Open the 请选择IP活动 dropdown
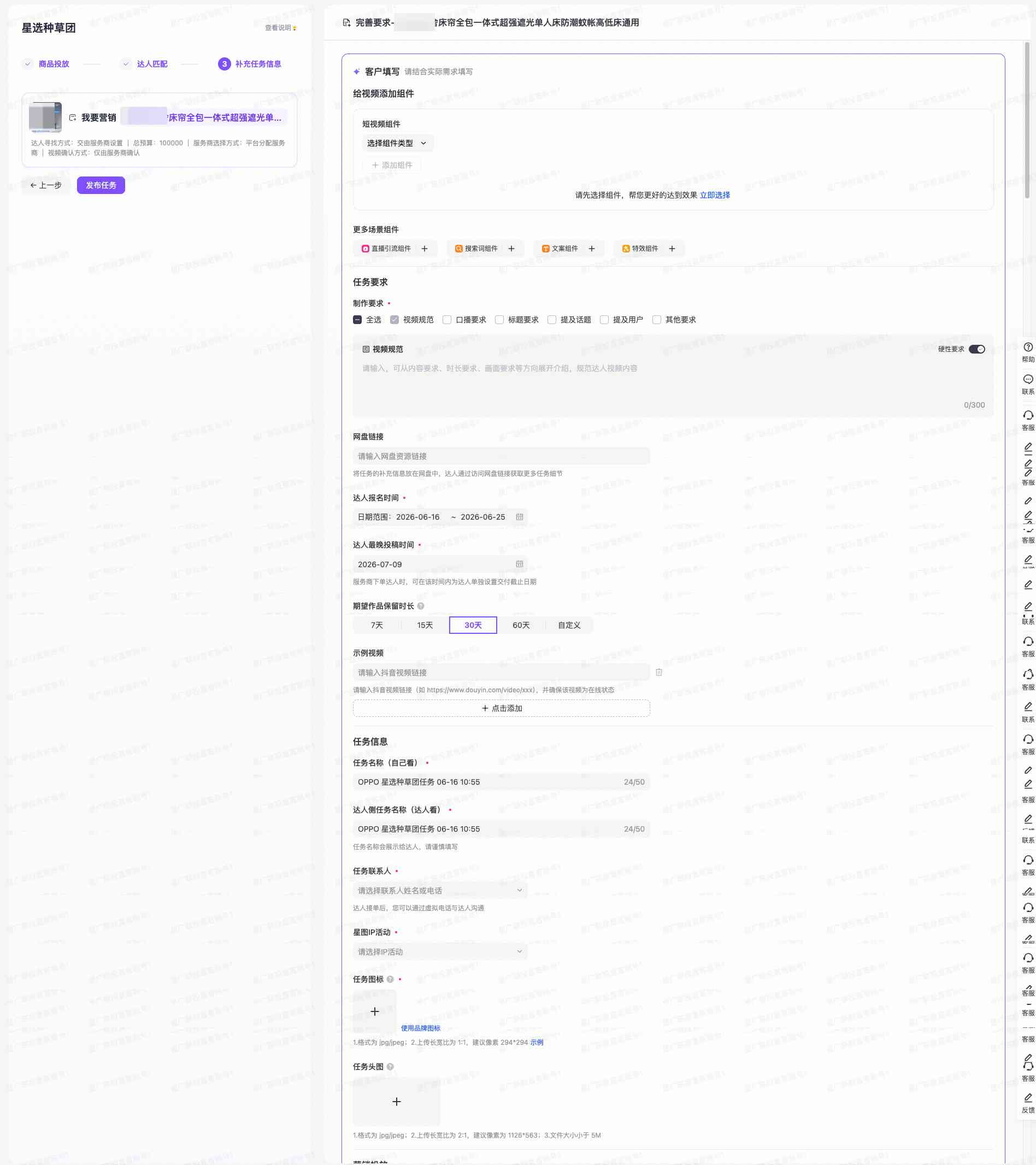The image size is (1036, 1165). pos(440,952)
